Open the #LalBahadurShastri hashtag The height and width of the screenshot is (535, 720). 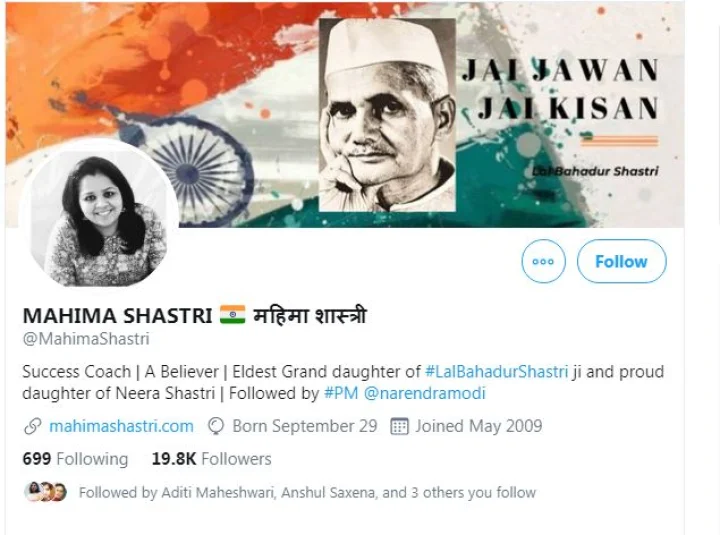496,372
